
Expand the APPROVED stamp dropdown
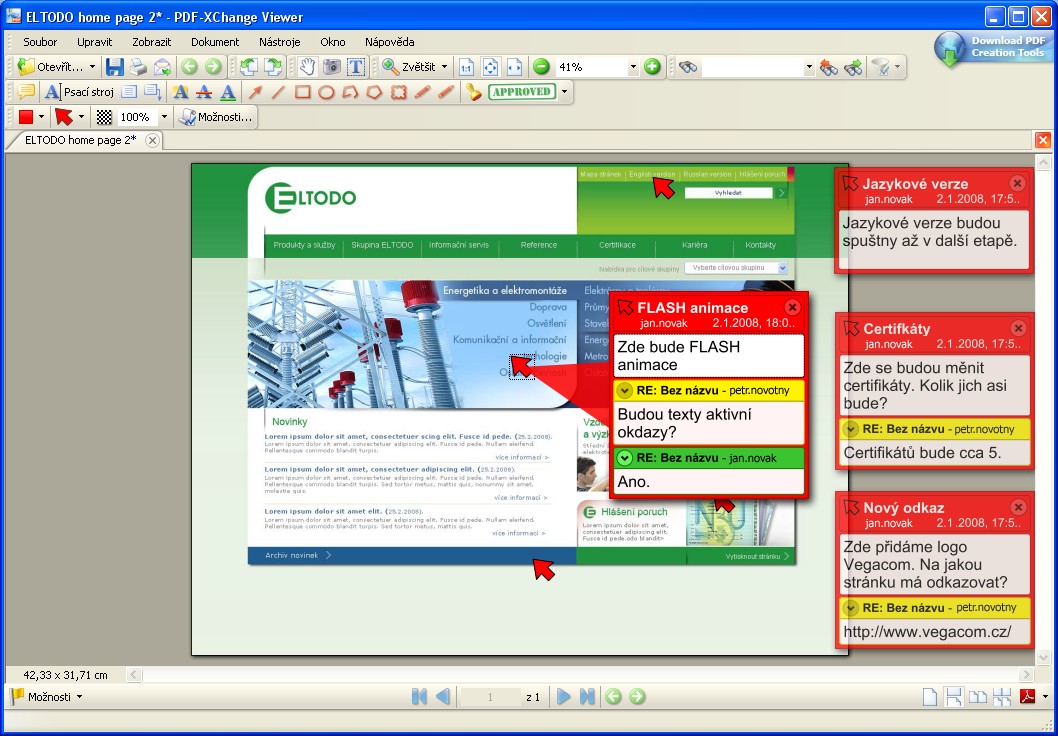(564, 92)
